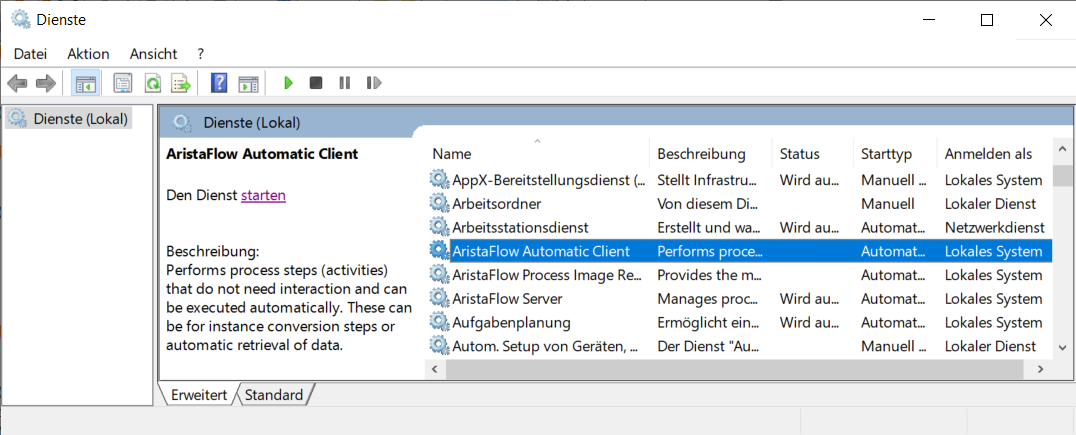The image size is (1076, 435).
Task: Click the Stop Service square icon
Action: pyautogui.click(x=316, y=83)
